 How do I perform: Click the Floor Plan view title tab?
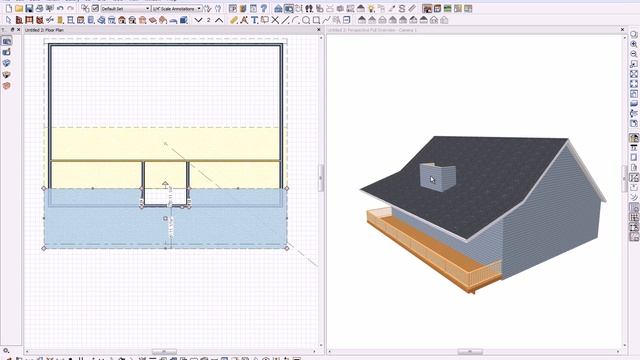point(44,30)
